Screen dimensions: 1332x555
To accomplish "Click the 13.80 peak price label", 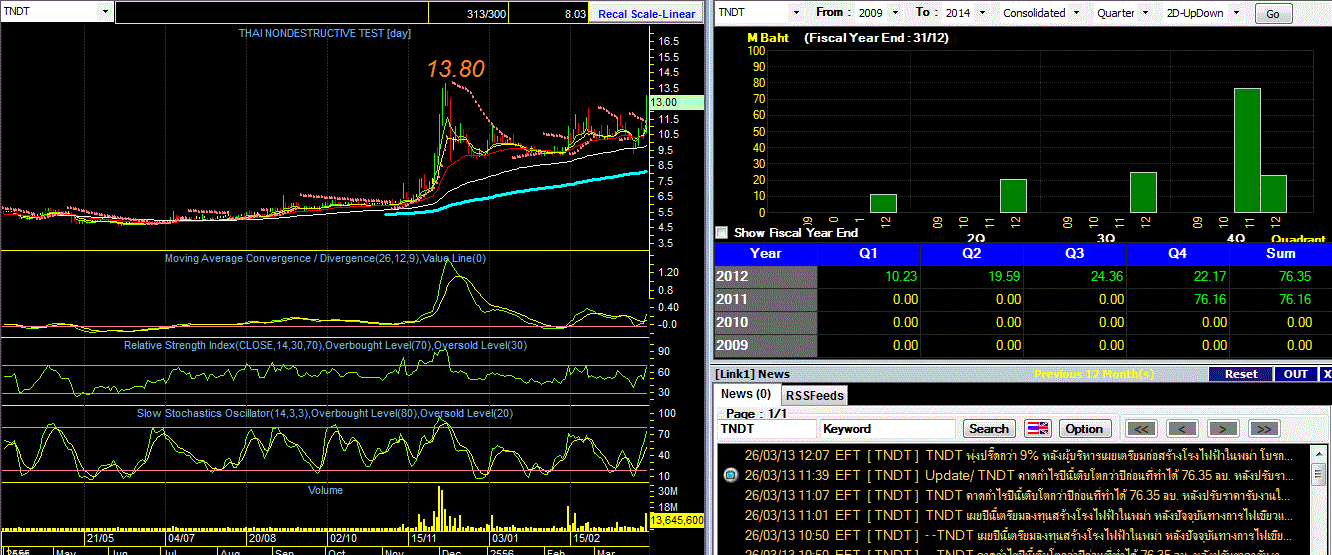I will point(456,69).
